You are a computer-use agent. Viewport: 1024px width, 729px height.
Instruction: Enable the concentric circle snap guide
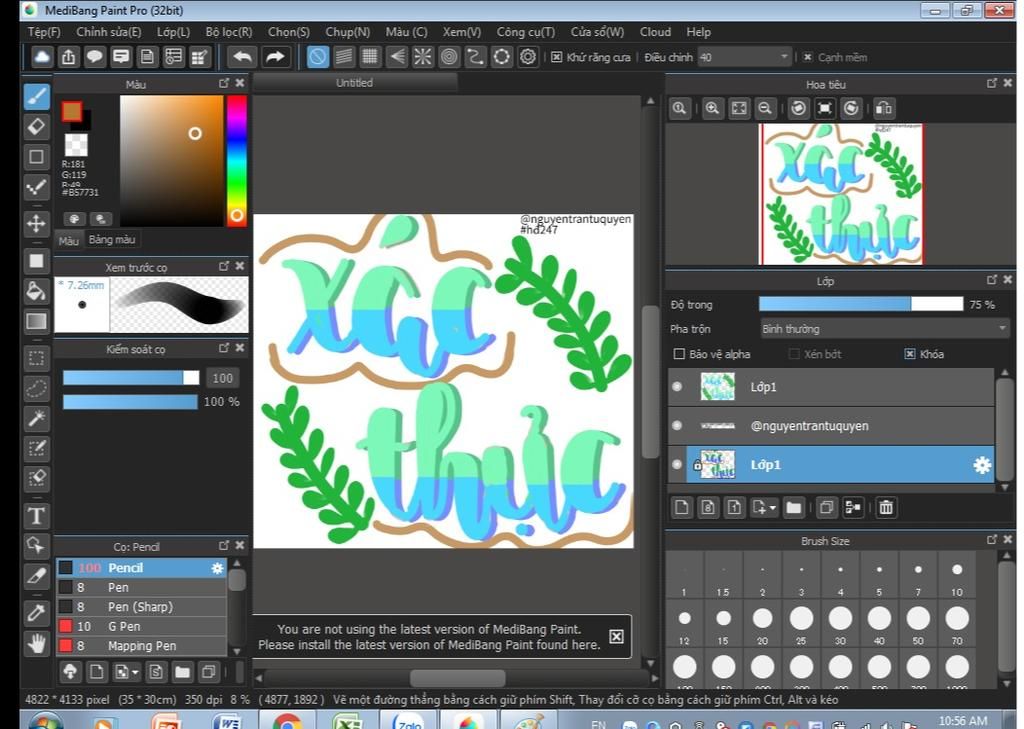(449, 57)
